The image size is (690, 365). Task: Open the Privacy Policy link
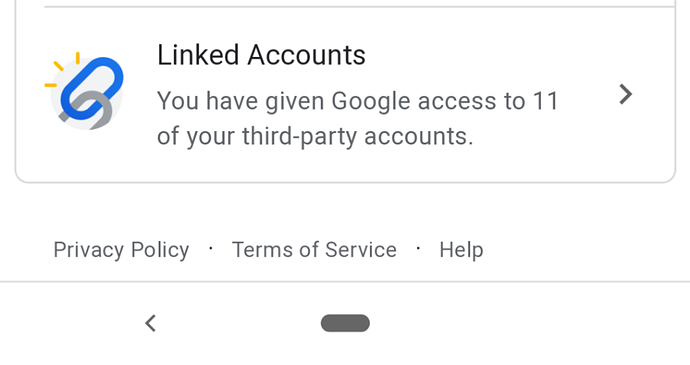tap(121, 250)
